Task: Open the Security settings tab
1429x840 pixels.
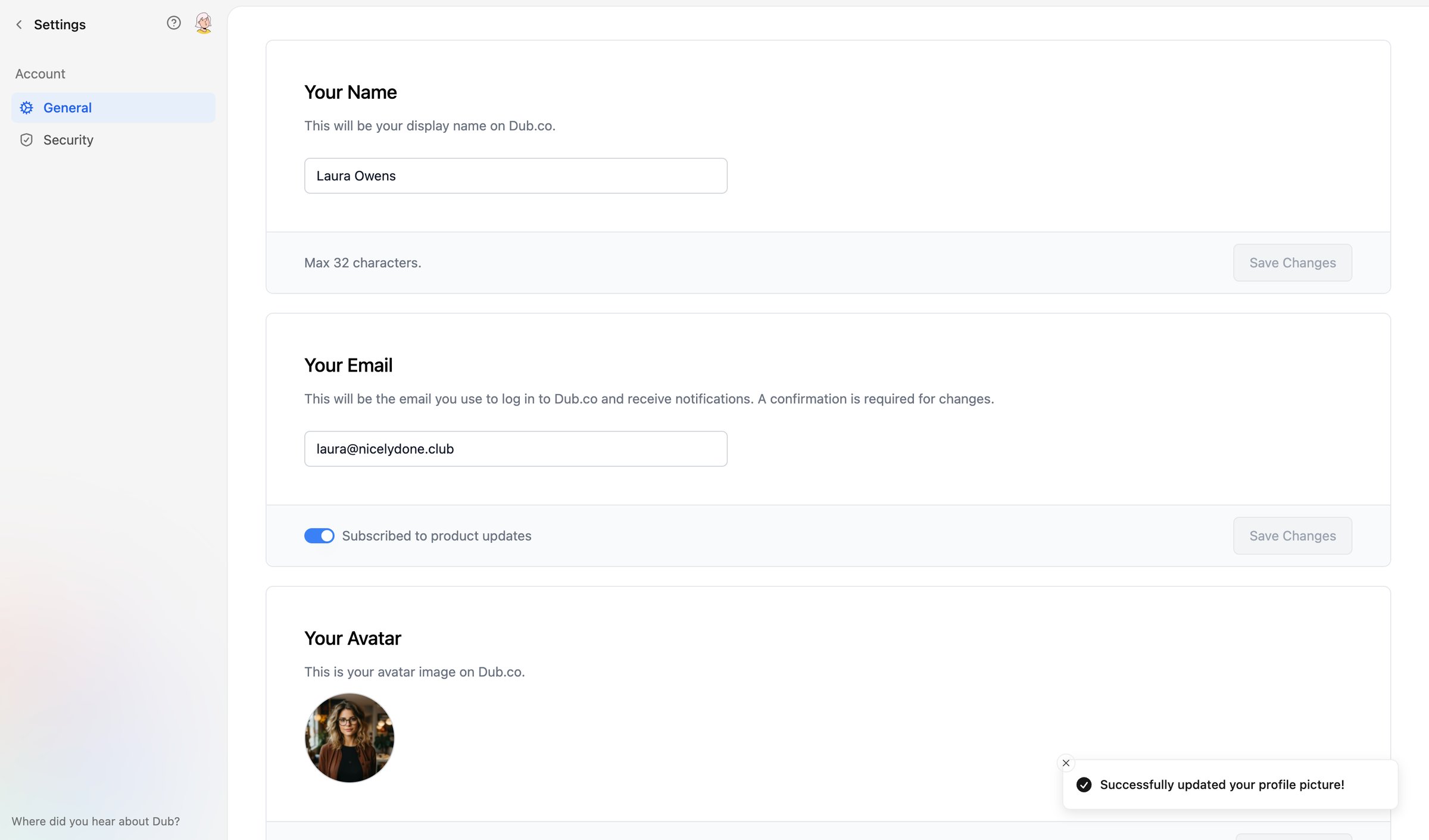Action: click(x=113, y=140)
